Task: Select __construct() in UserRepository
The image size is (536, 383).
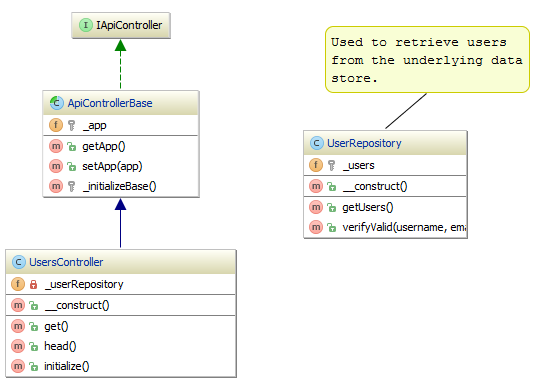Action: (375, 186)
